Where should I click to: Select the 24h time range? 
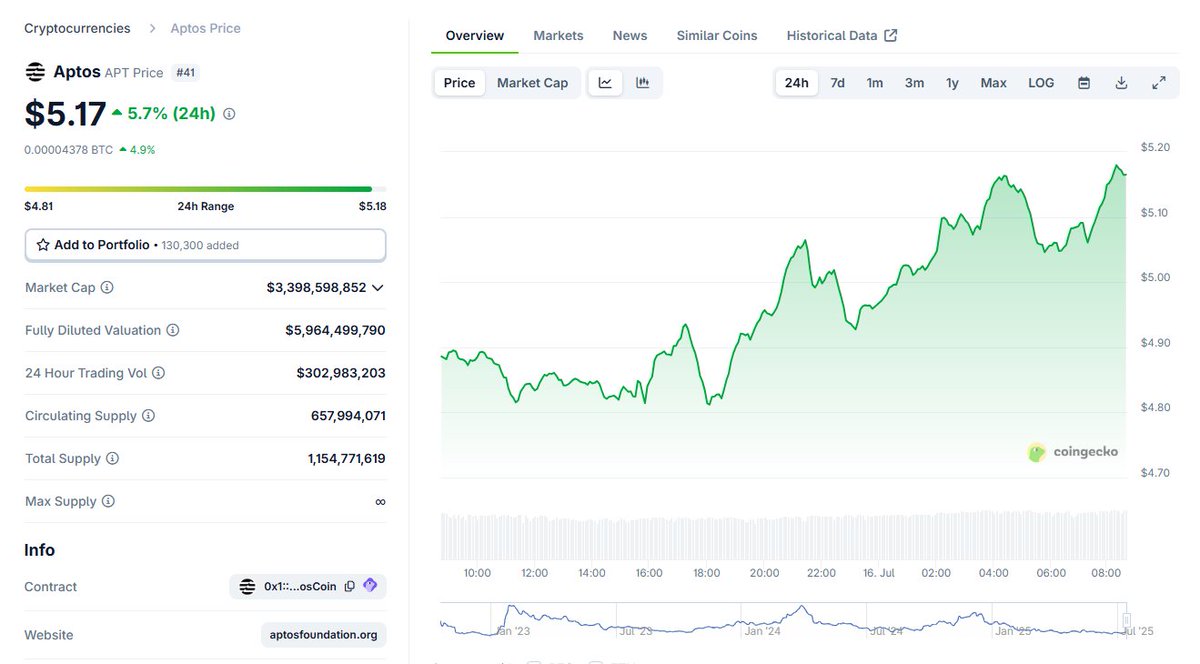[797, 83]
